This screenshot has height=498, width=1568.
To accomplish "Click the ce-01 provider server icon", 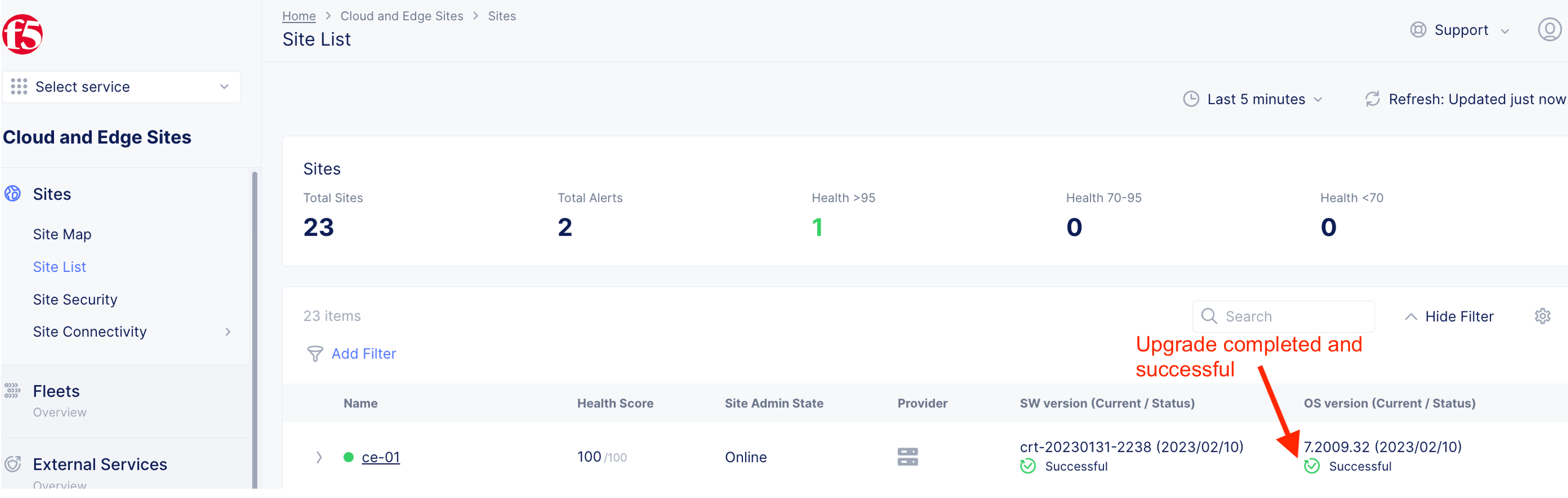I will click(908, 456).
